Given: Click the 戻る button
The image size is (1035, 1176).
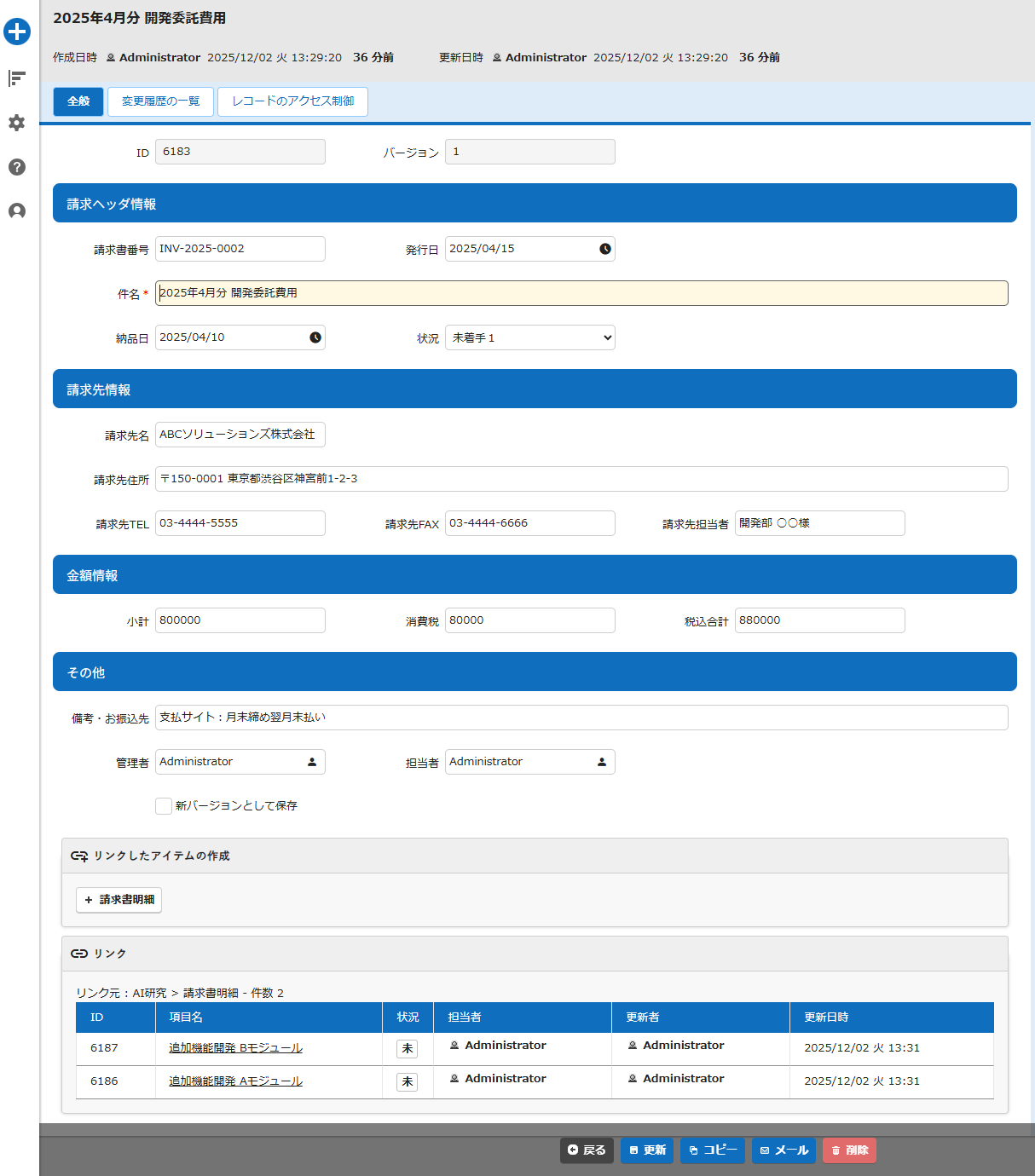Looking at the screenshot, I should [587, 1150].
